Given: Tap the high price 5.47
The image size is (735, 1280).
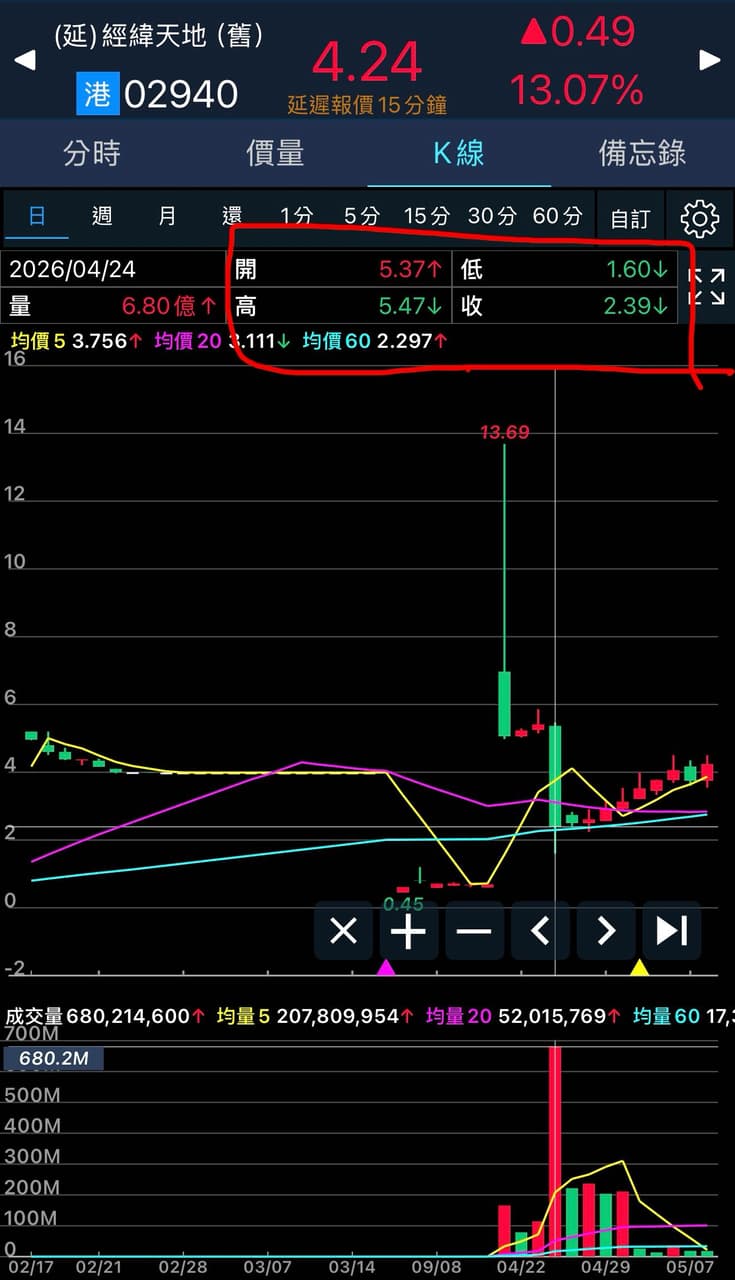Looking at the screenshot, I should point(410,305).
